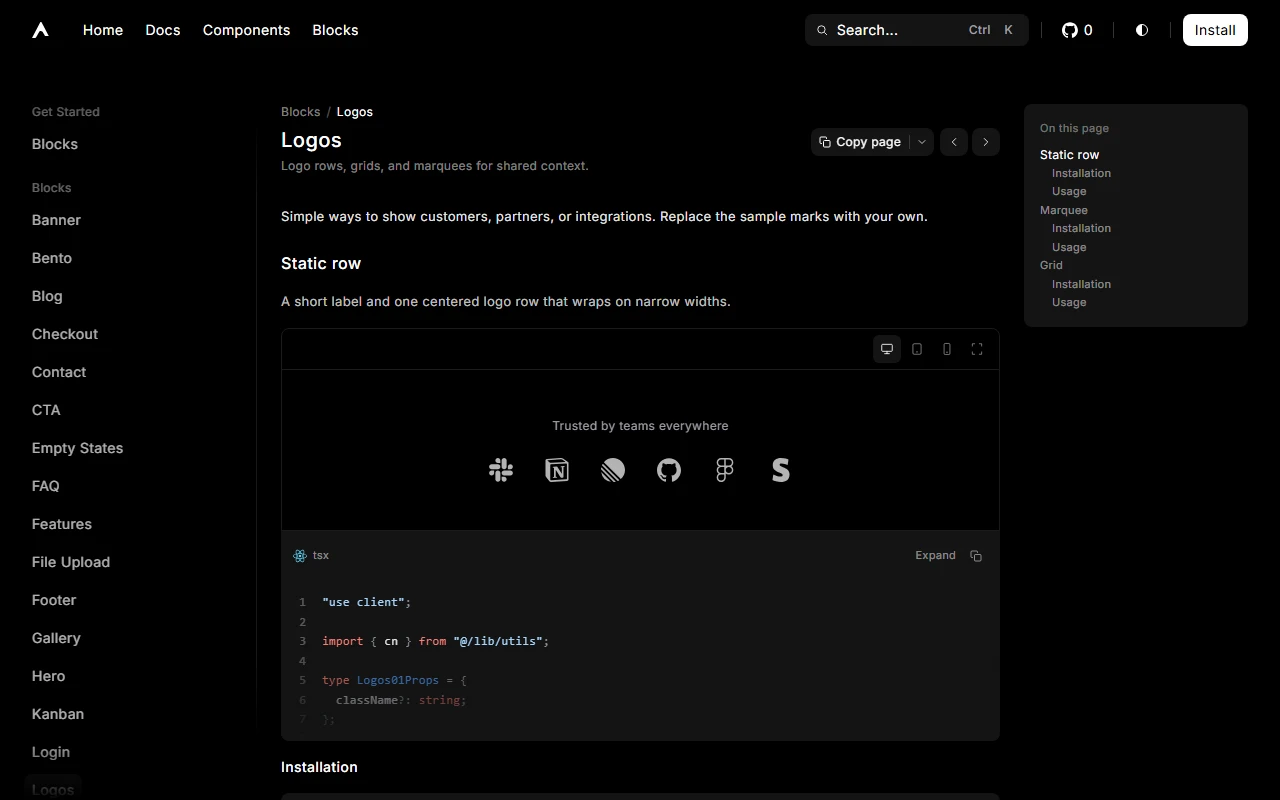Open the Checkout block page
This screenshot has height=800, width=1280.
pyautogui.click(x=65, y=334)
